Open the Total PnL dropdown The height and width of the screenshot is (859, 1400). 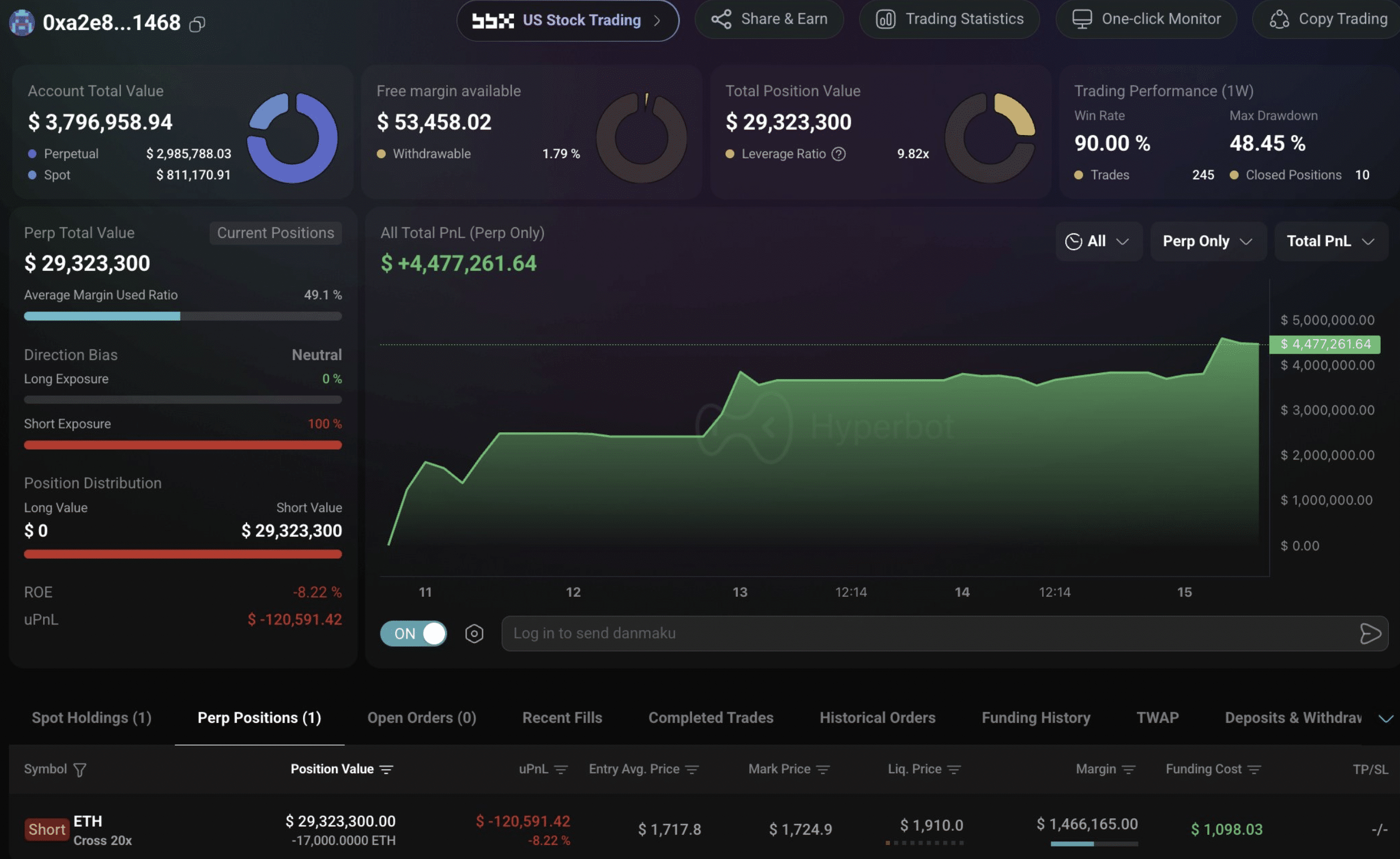(x=1330, y=241)
